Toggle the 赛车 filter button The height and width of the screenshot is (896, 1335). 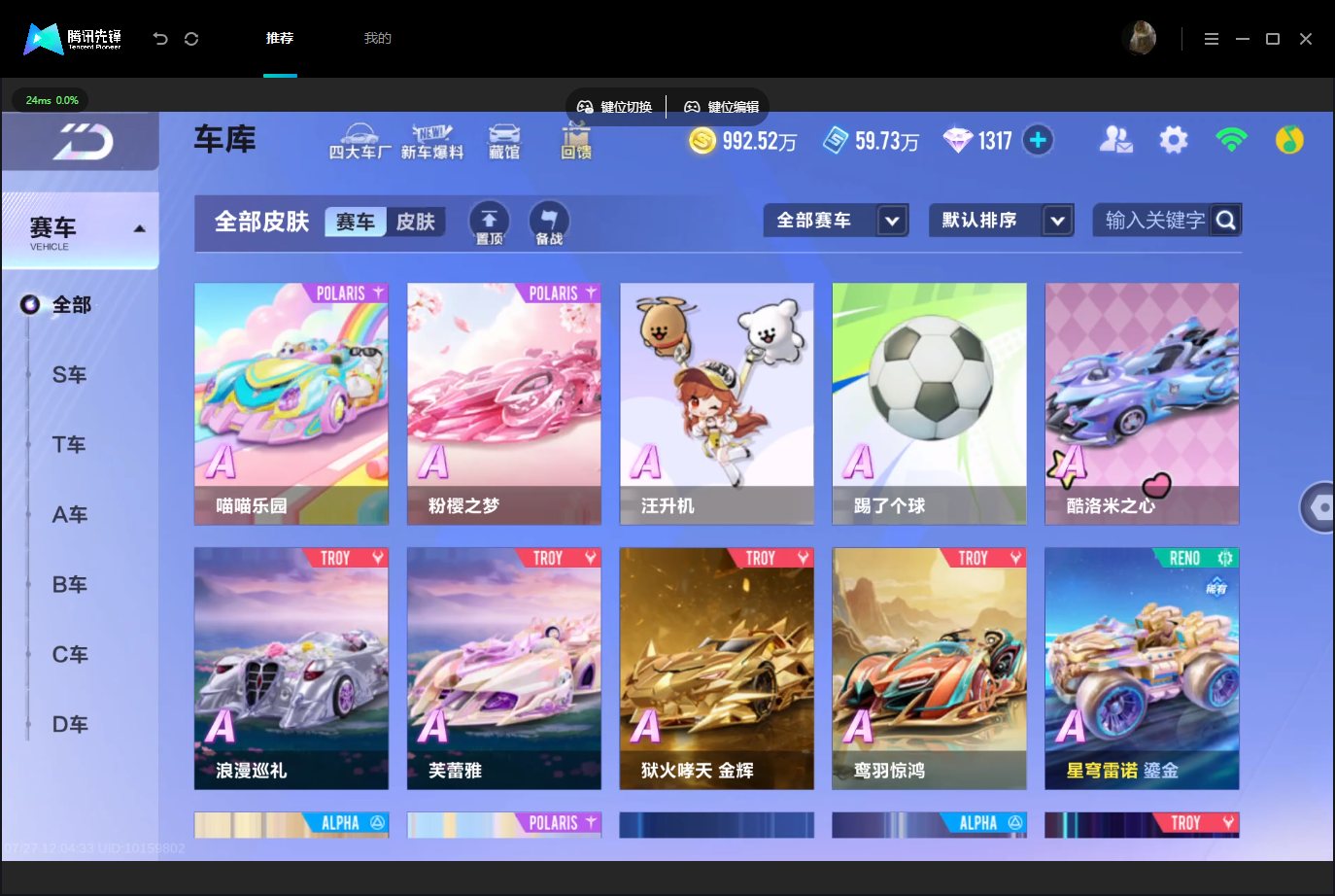coord(355,222)
